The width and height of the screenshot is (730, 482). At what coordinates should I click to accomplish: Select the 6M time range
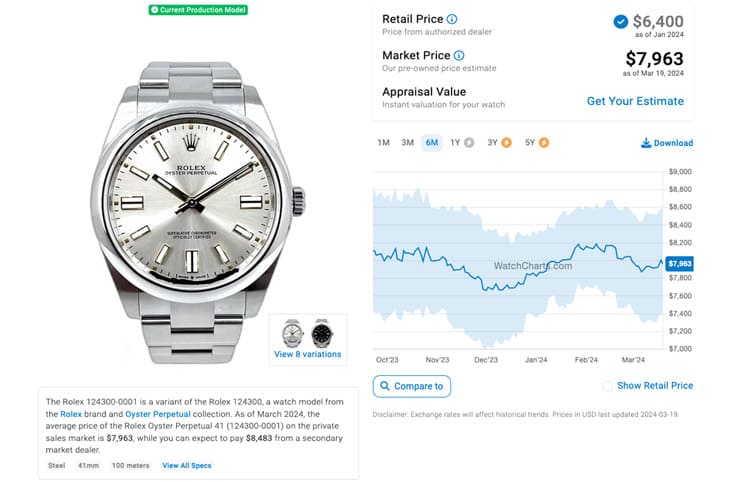pos(432,143)
